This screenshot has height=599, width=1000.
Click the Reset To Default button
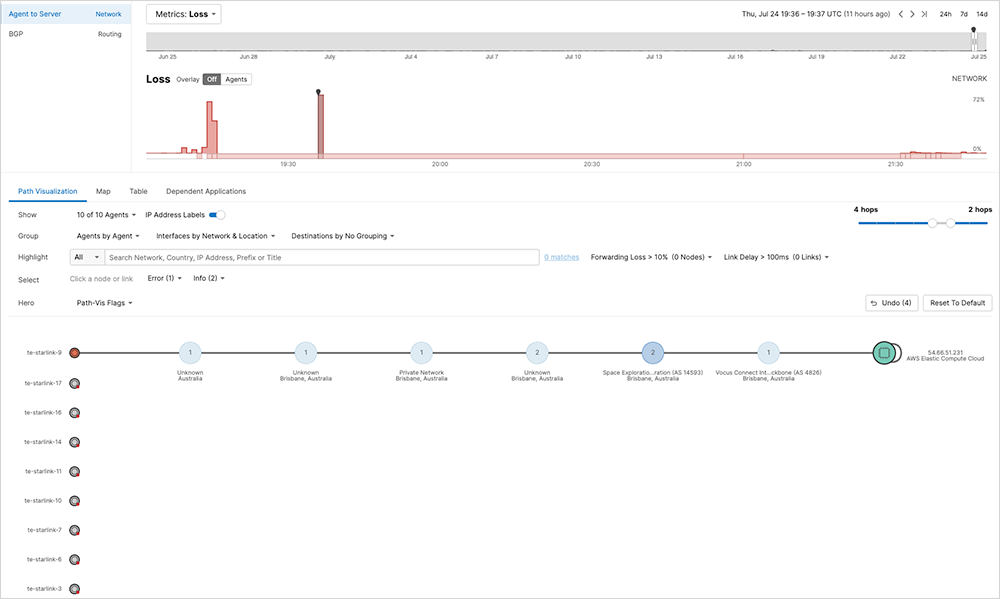[959, 303]
